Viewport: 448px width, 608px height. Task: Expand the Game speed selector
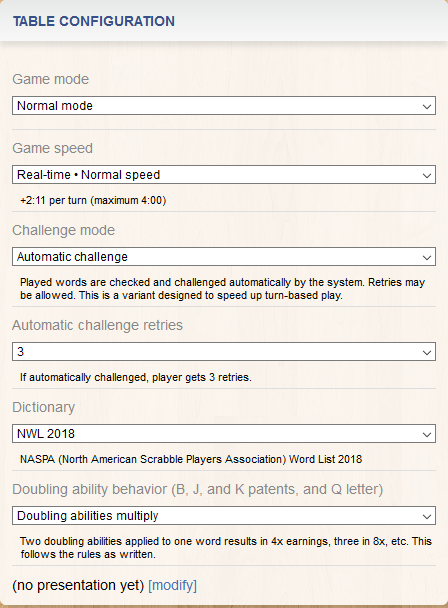(224, 175)
